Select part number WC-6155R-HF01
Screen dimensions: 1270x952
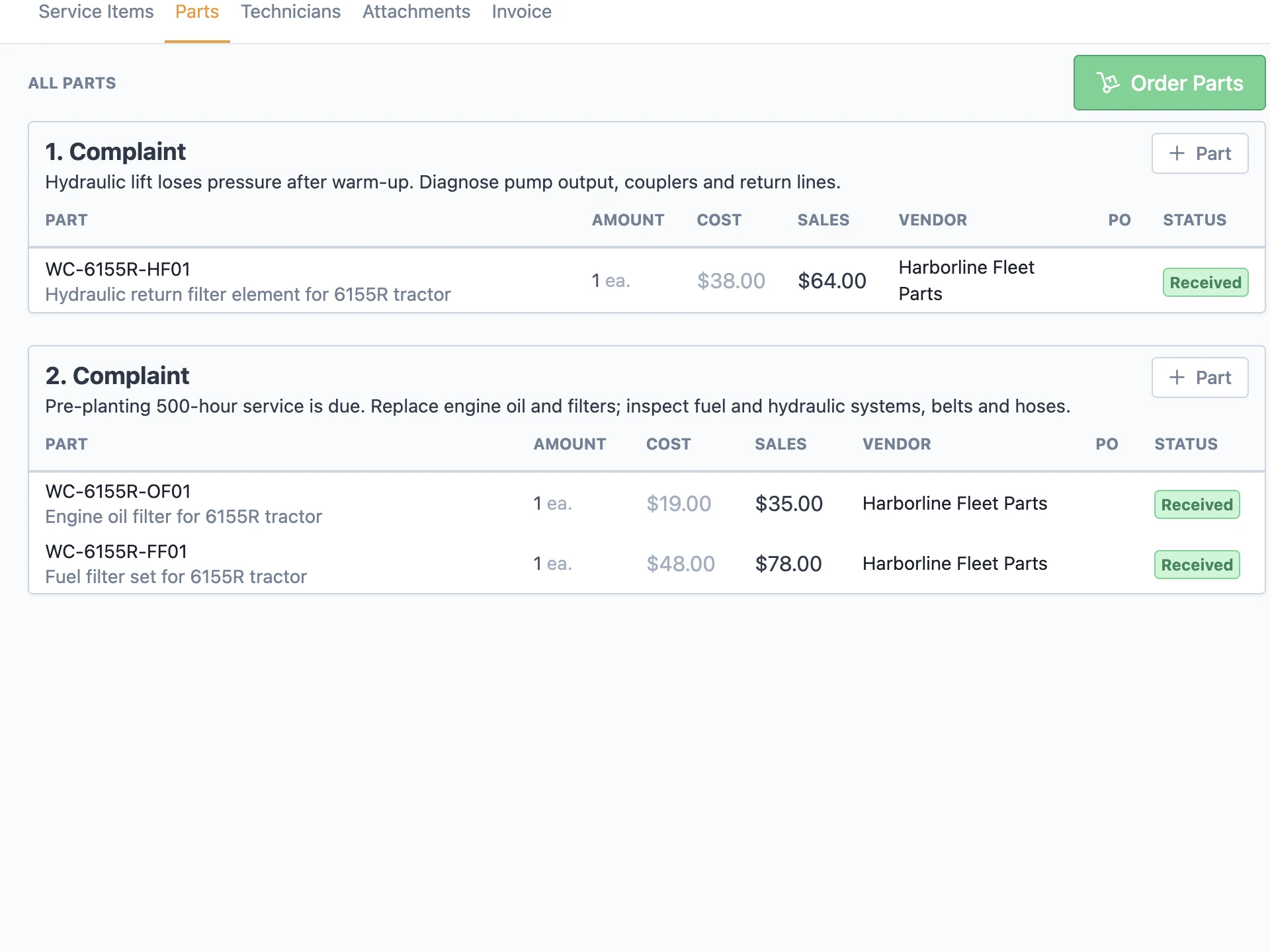118,269
